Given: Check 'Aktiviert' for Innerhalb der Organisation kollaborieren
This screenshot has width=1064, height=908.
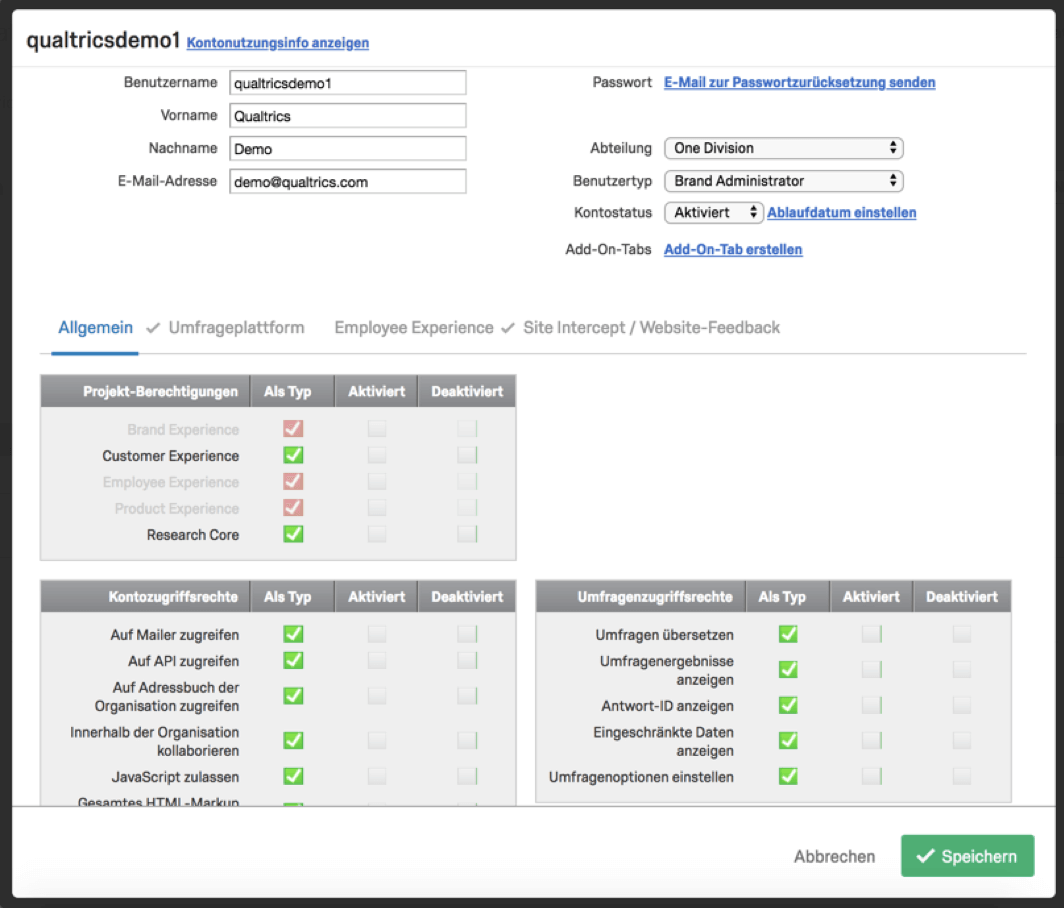Looking at the screenshot, I should pyautogui.click(x=377, y=741).
